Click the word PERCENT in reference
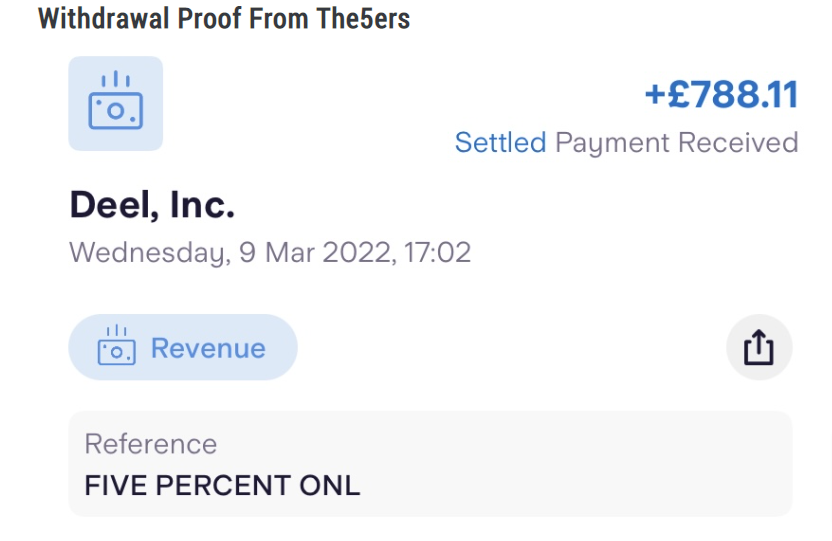 point(223,485)
